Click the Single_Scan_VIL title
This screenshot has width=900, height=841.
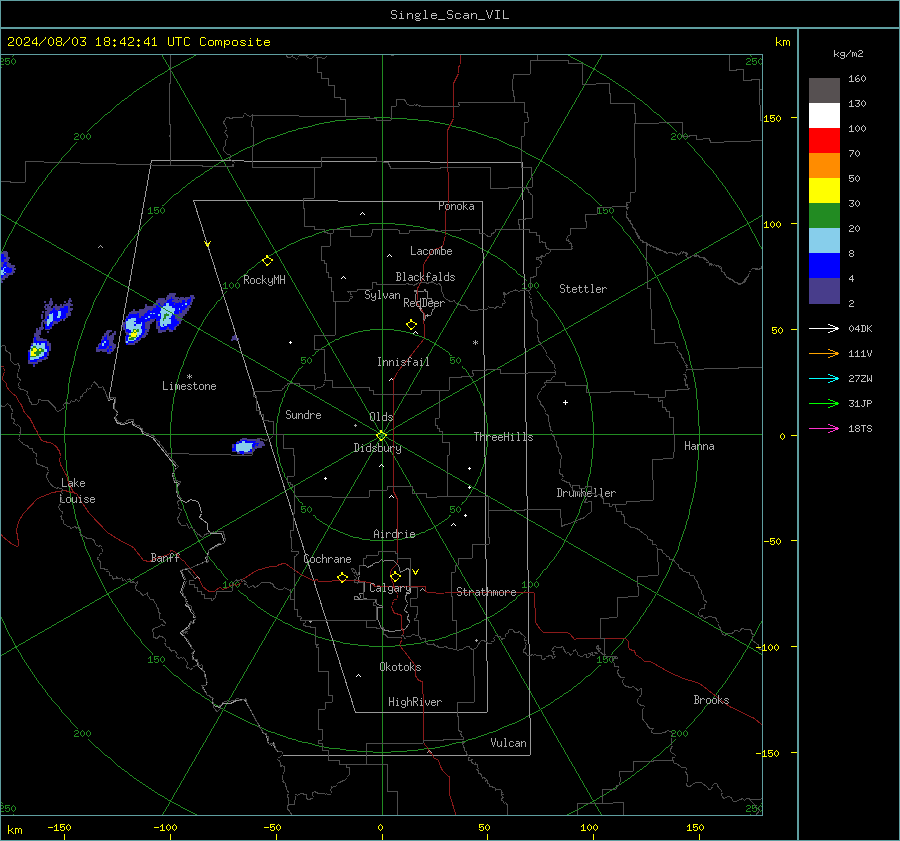(449, 15)
